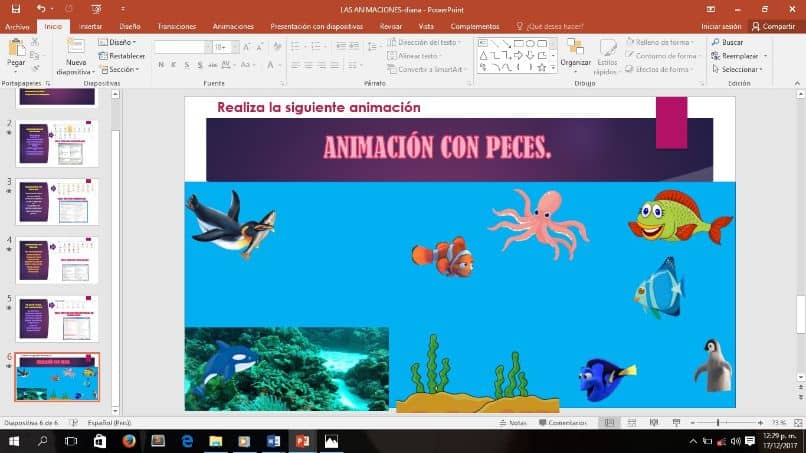806x453 pixels.
Task: Click the Reemplazar replace button
Action: pos(735,56)
